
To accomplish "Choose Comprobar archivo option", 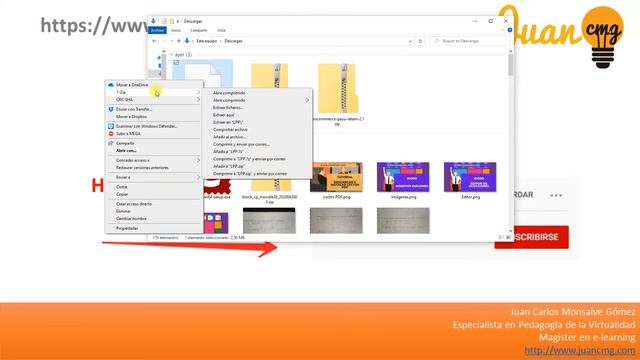I will pos(231,130).
